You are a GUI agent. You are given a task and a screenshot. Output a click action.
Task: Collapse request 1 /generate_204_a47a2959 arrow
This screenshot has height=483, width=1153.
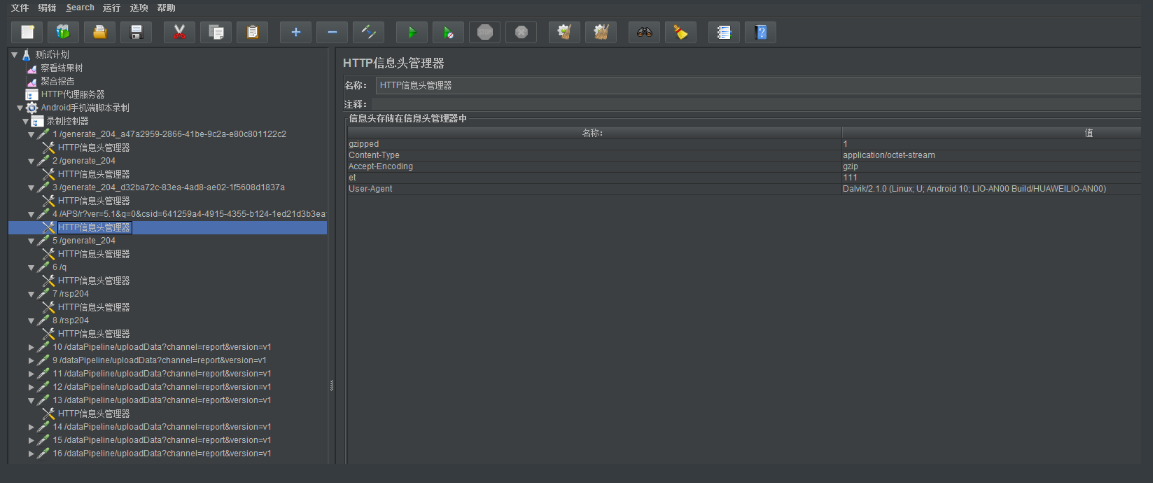[31, 134]
